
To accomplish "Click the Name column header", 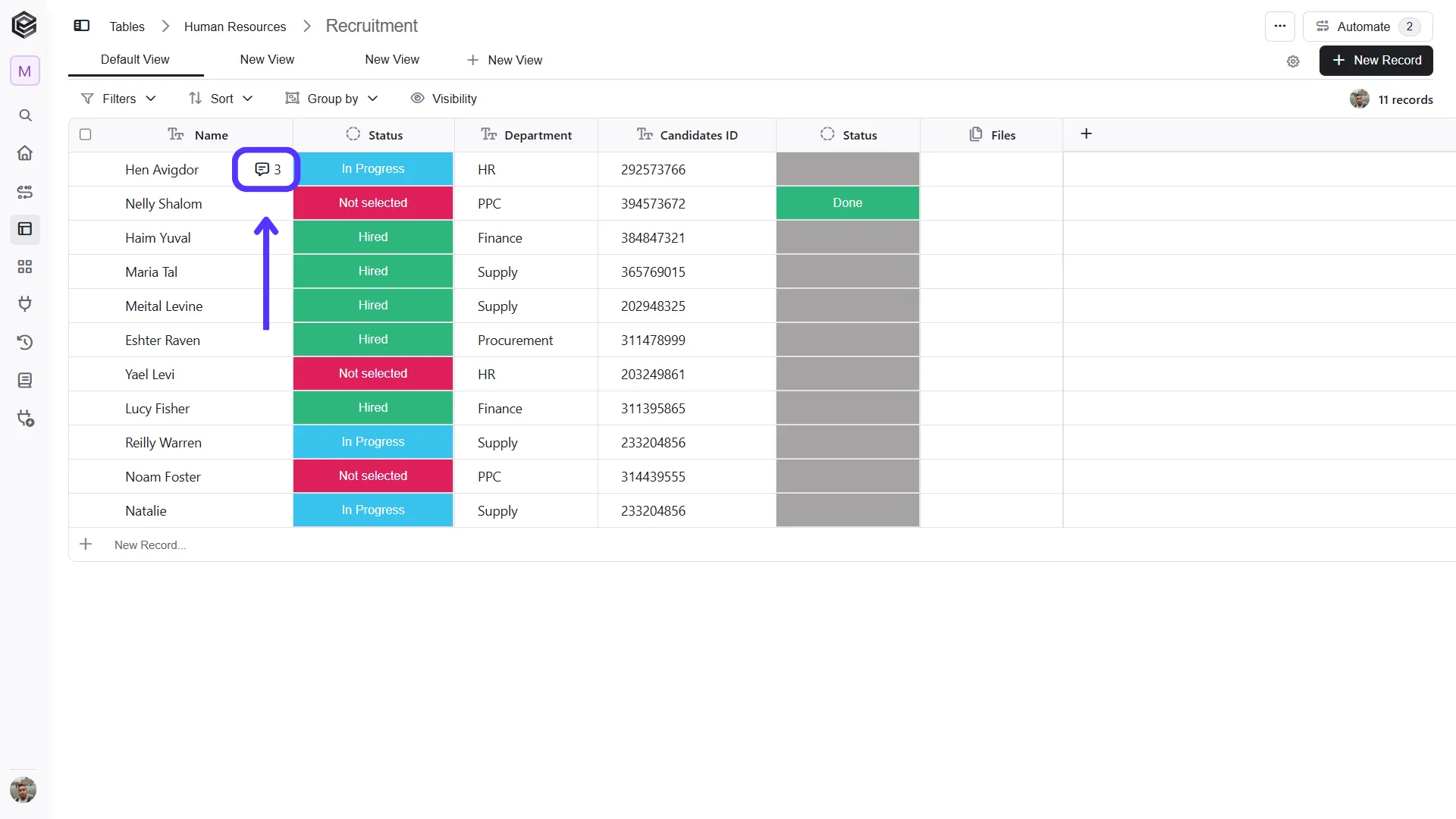I will (x=197, y=135).
